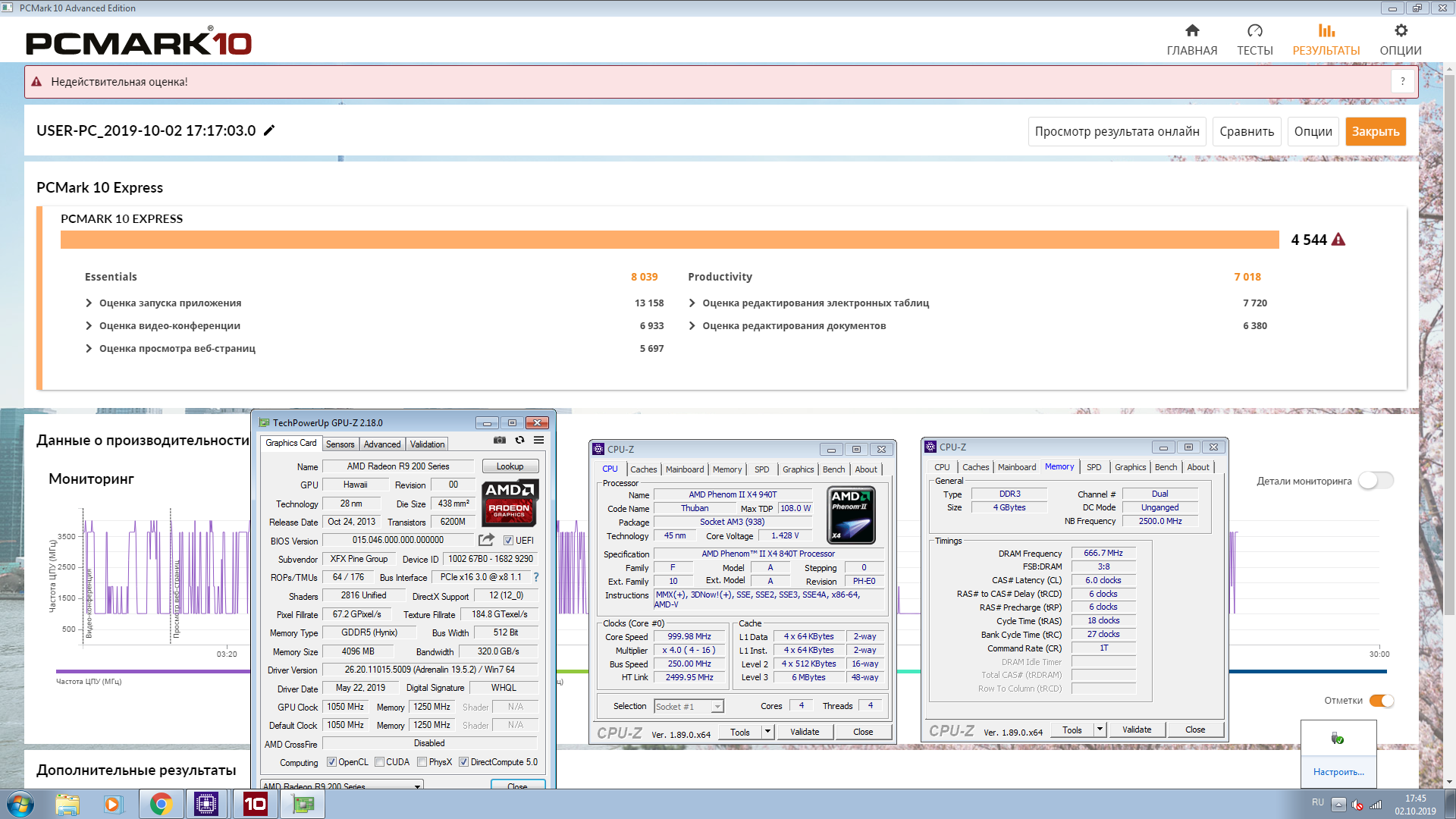Click orange Закрыть button
Viewport: 1456px width, 819px height.
tap(1376, 131)
